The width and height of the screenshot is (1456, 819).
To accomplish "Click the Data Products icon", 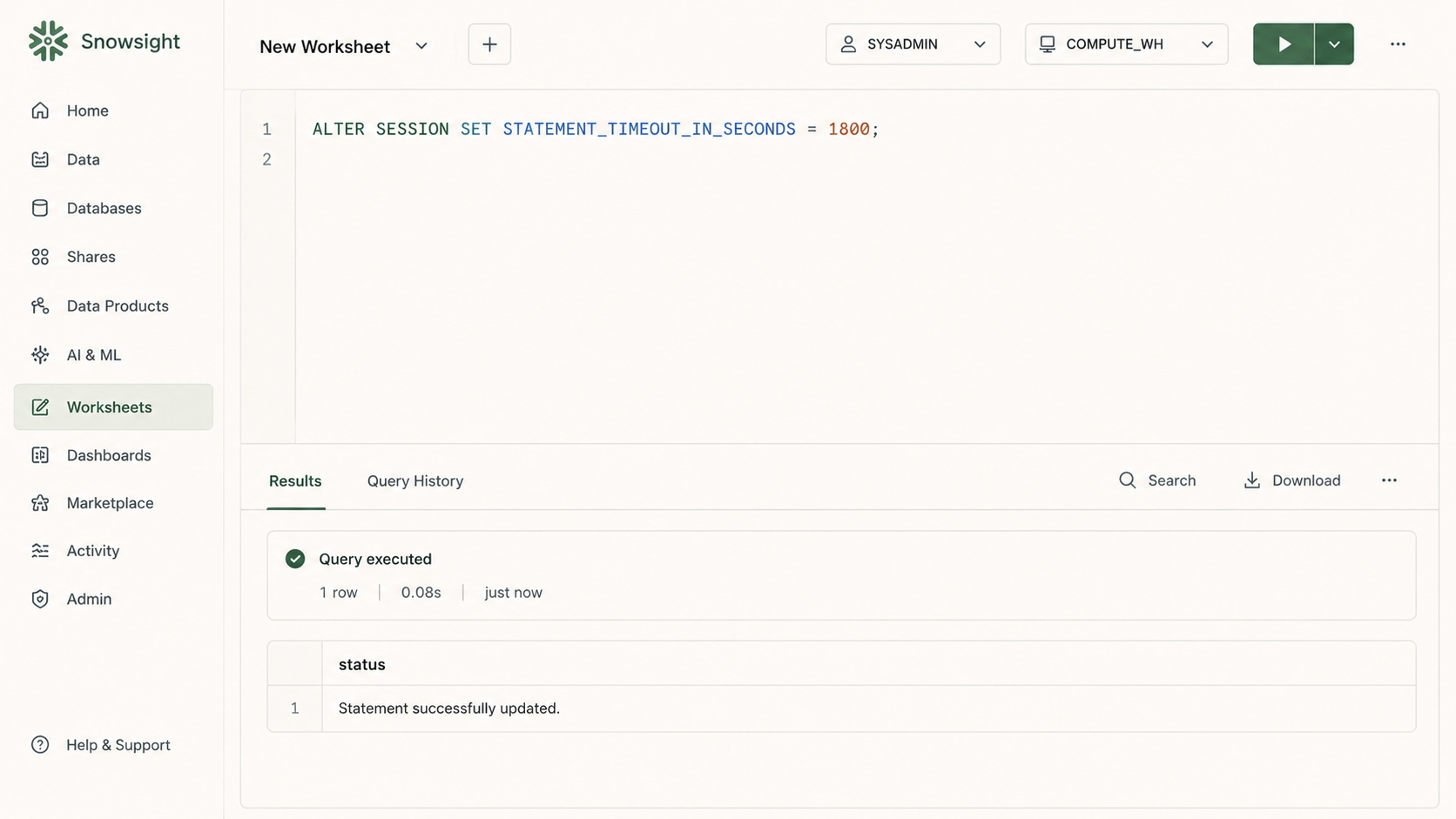I will (x=40, y=305).
